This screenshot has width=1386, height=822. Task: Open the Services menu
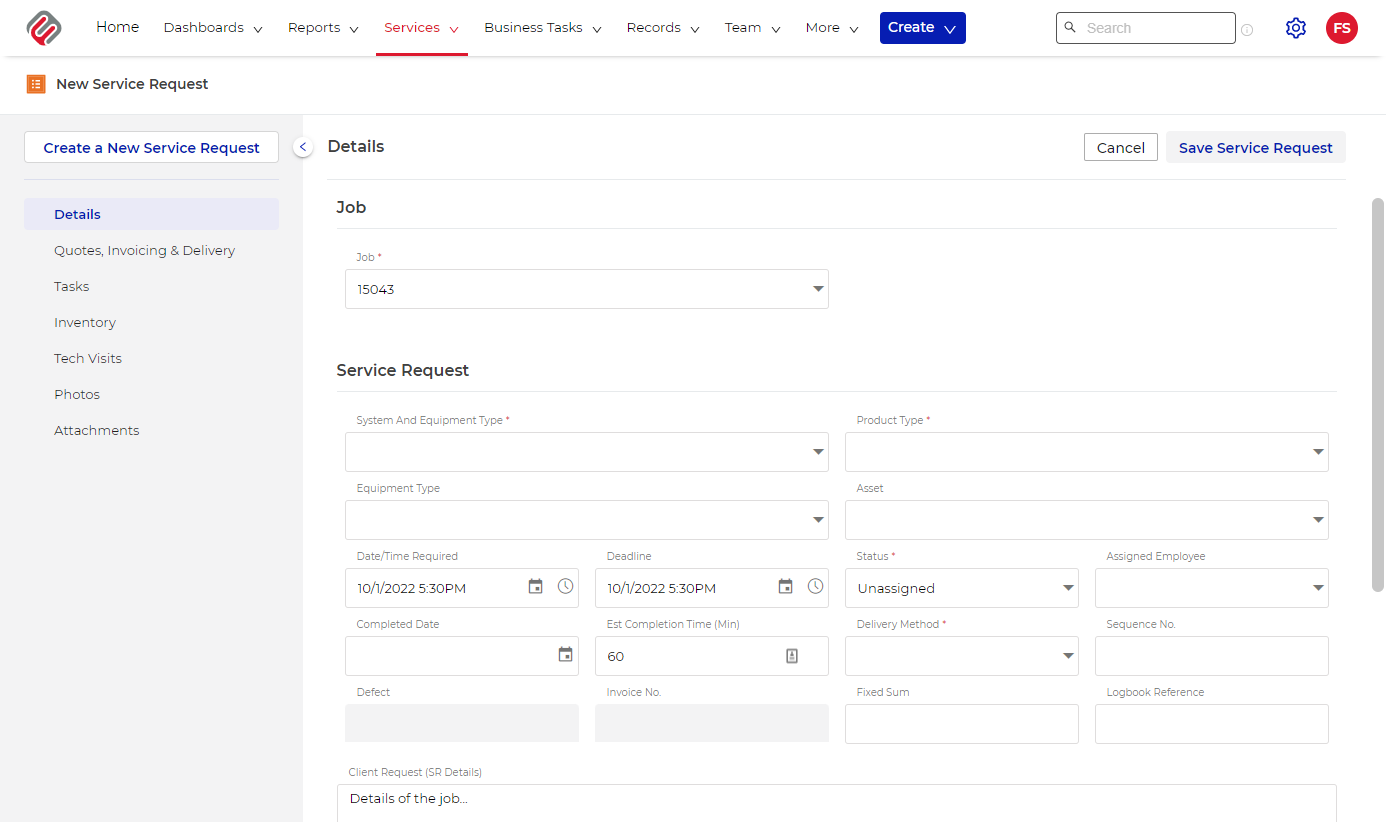click(422, 28)
